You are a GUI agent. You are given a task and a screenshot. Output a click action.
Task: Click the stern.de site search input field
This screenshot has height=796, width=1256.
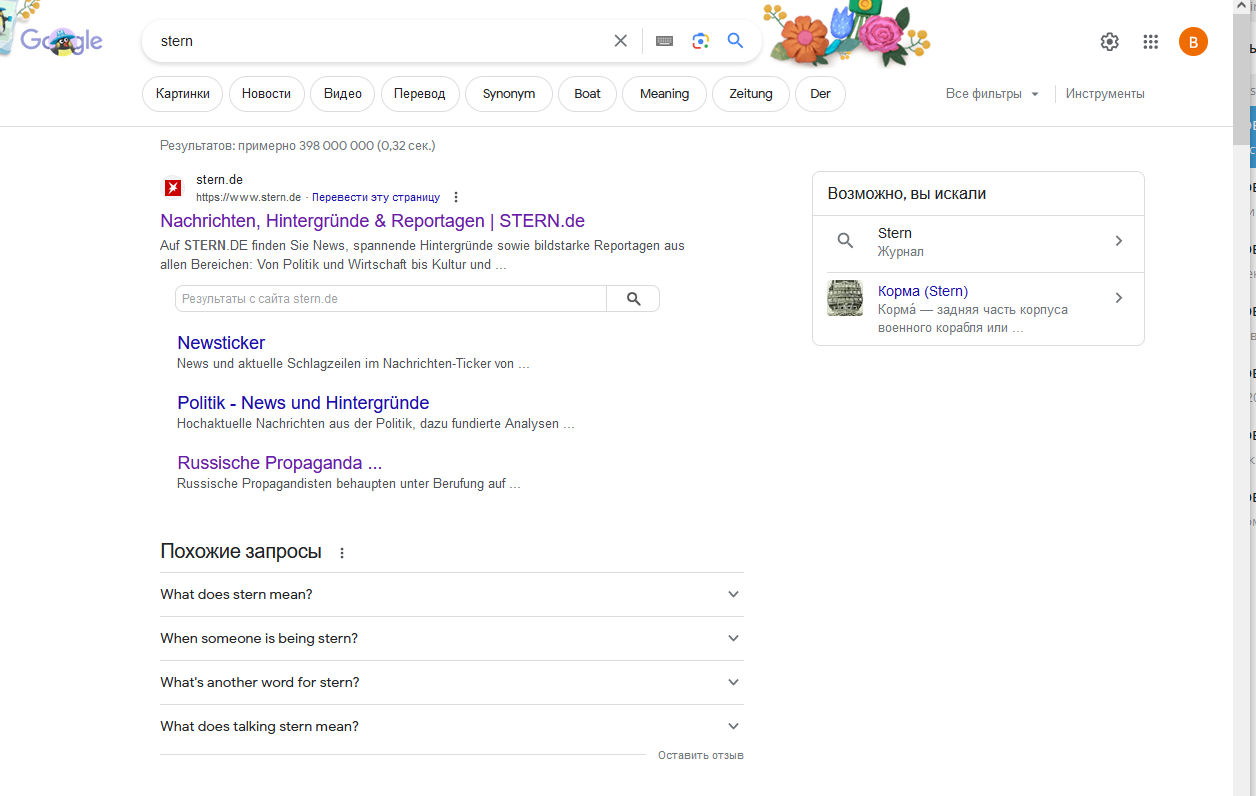(390, 299)
